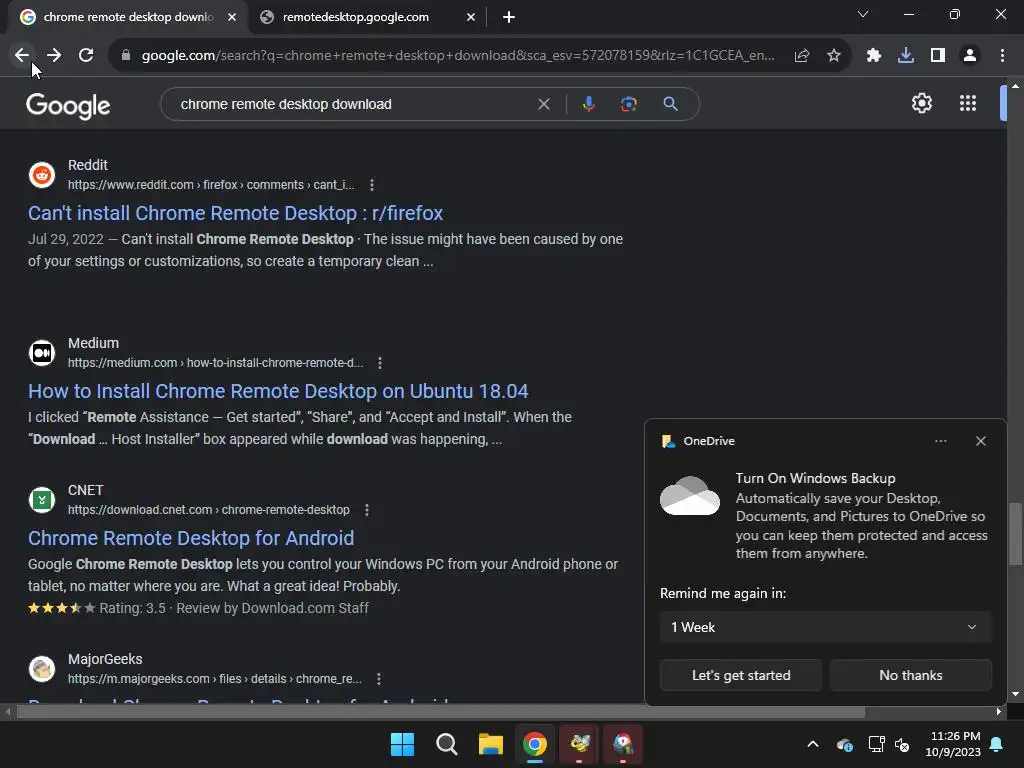Open Google quick settings gear

pos(921,103)
